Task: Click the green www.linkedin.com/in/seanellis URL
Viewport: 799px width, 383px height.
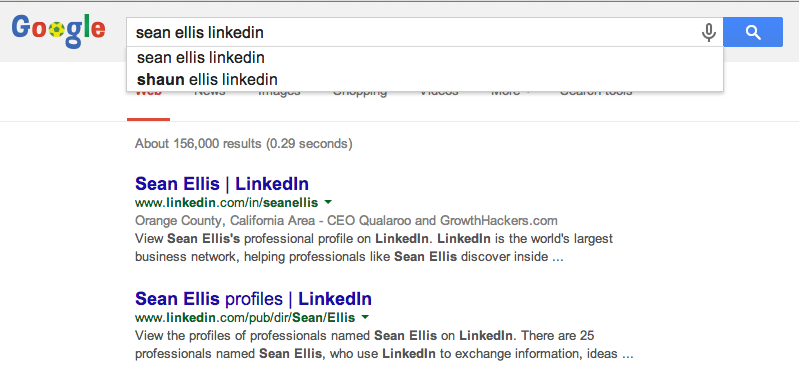Action: (x=226, y=203)
